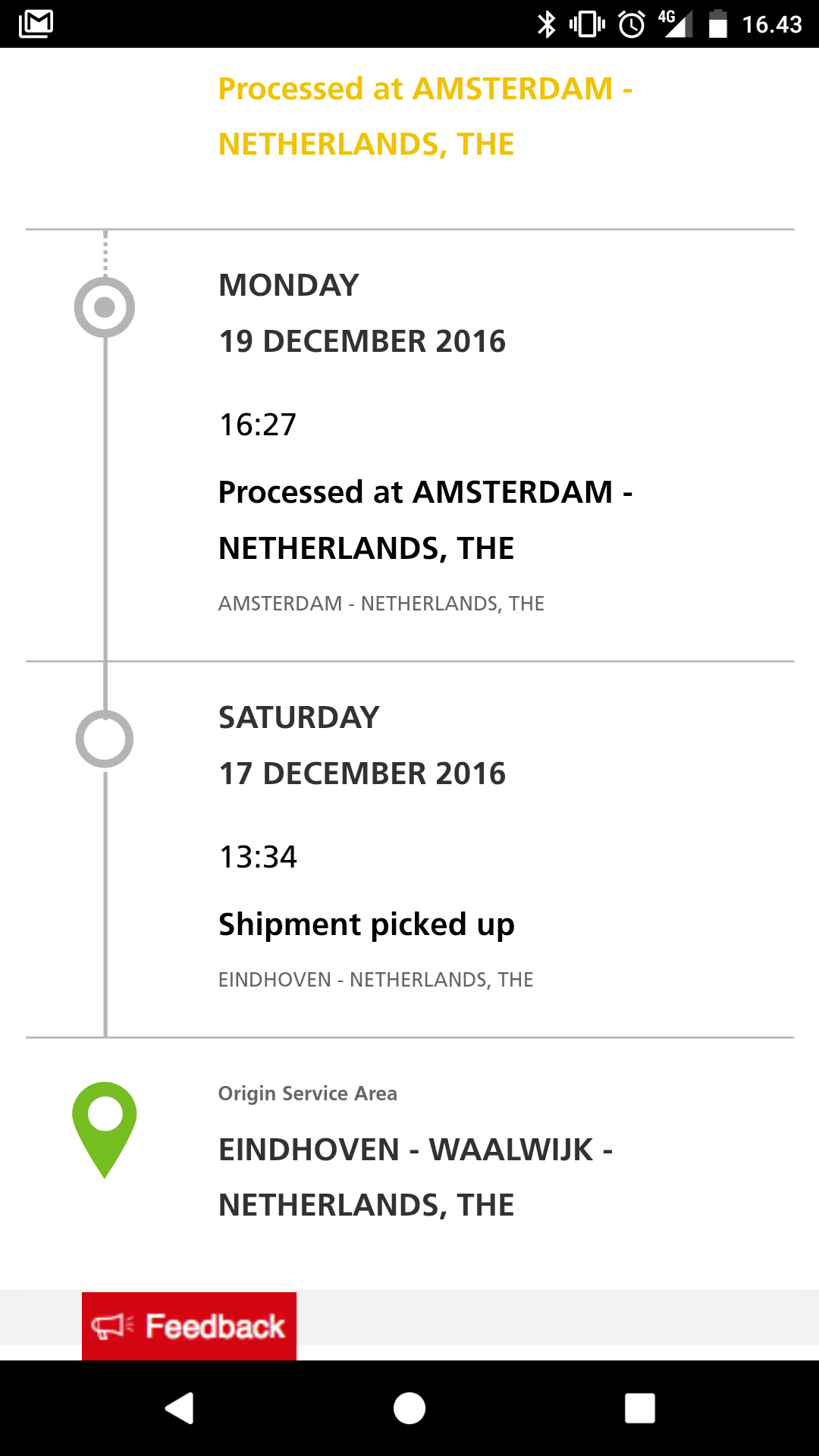Tap the alarm clock status icon
819x1456 pixels.
pos(632,24)
